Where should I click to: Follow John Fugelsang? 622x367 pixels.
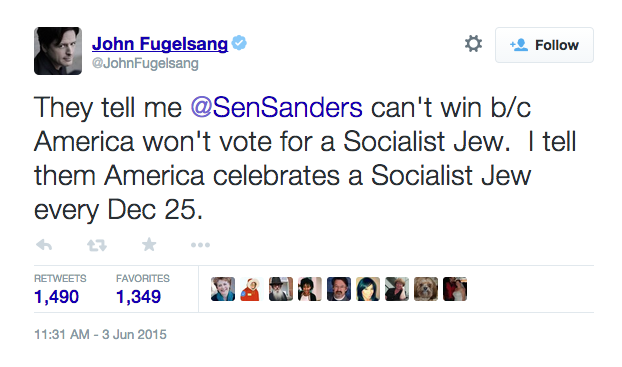(x=544, y=45)
